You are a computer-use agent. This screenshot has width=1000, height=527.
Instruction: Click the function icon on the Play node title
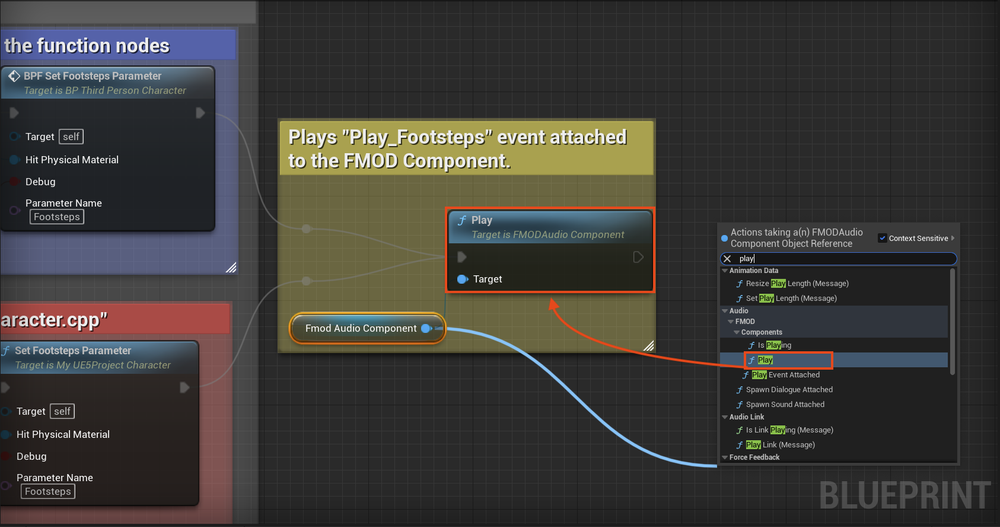tap(462, 220)
